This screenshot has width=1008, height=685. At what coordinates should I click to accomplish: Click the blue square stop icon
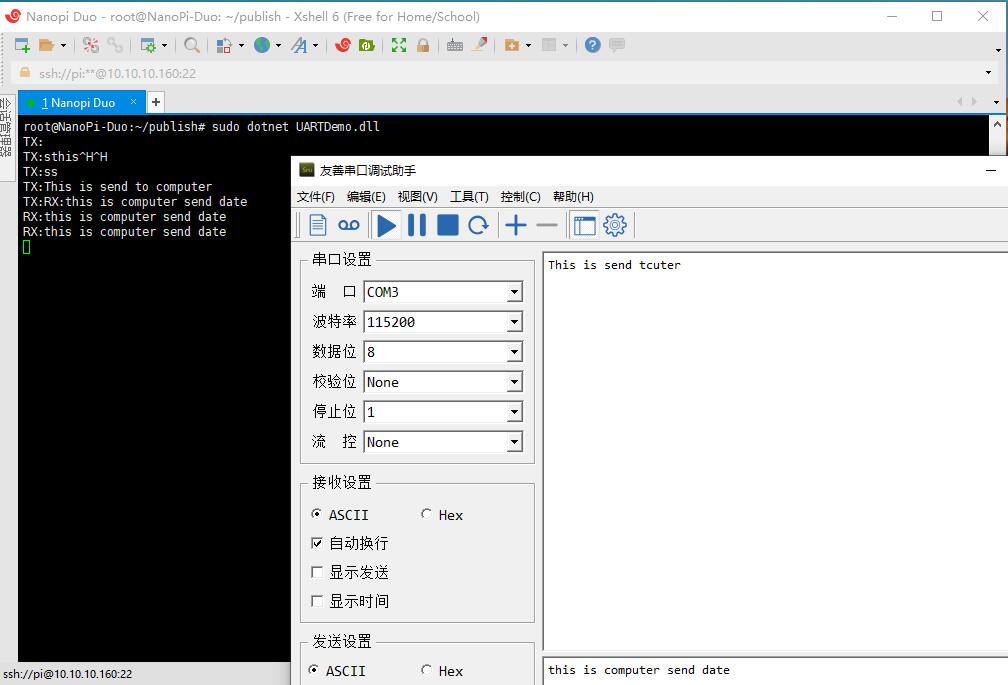point(448,225)
